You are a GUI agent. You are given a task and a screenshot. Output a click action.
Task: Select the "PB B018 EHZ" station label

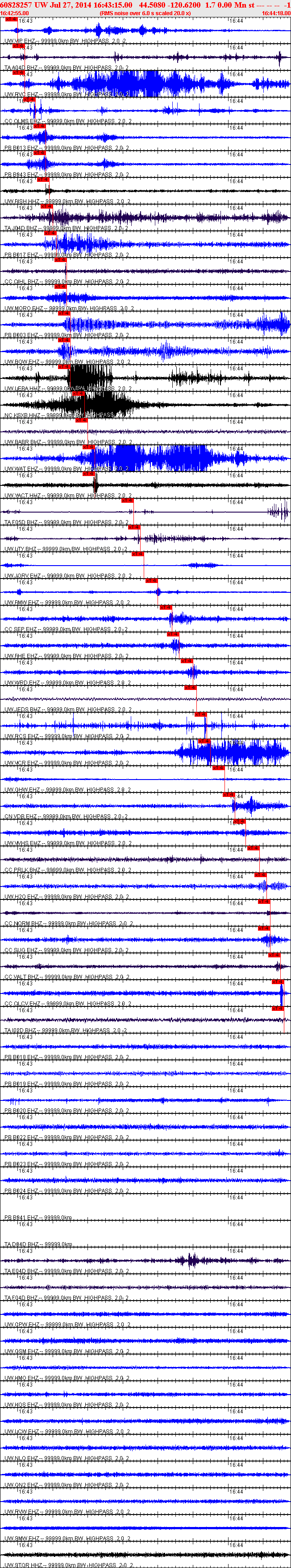pyautogui.click(x=21, y=1057)
